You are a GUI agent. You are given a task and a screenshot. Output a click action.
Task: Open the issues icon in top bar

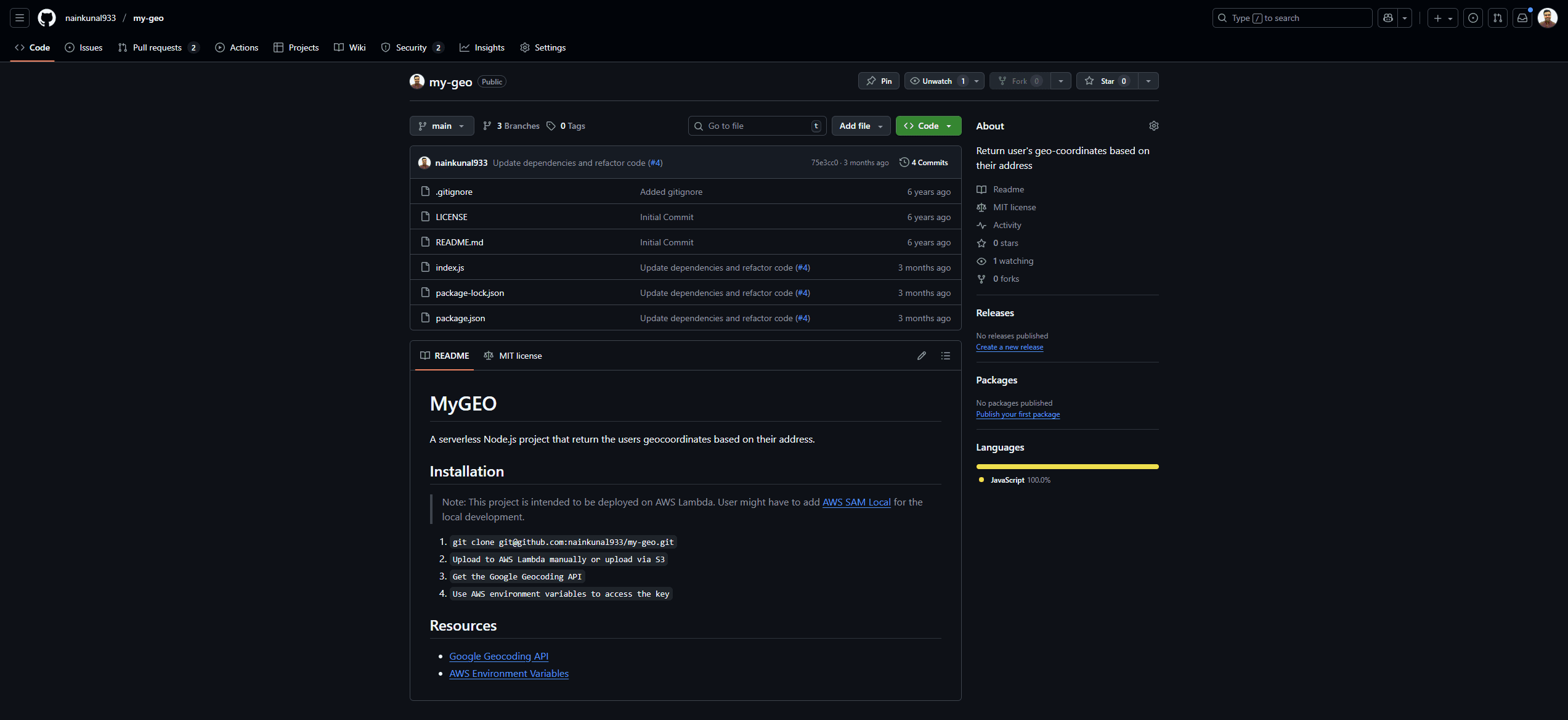coord(1473,18)
